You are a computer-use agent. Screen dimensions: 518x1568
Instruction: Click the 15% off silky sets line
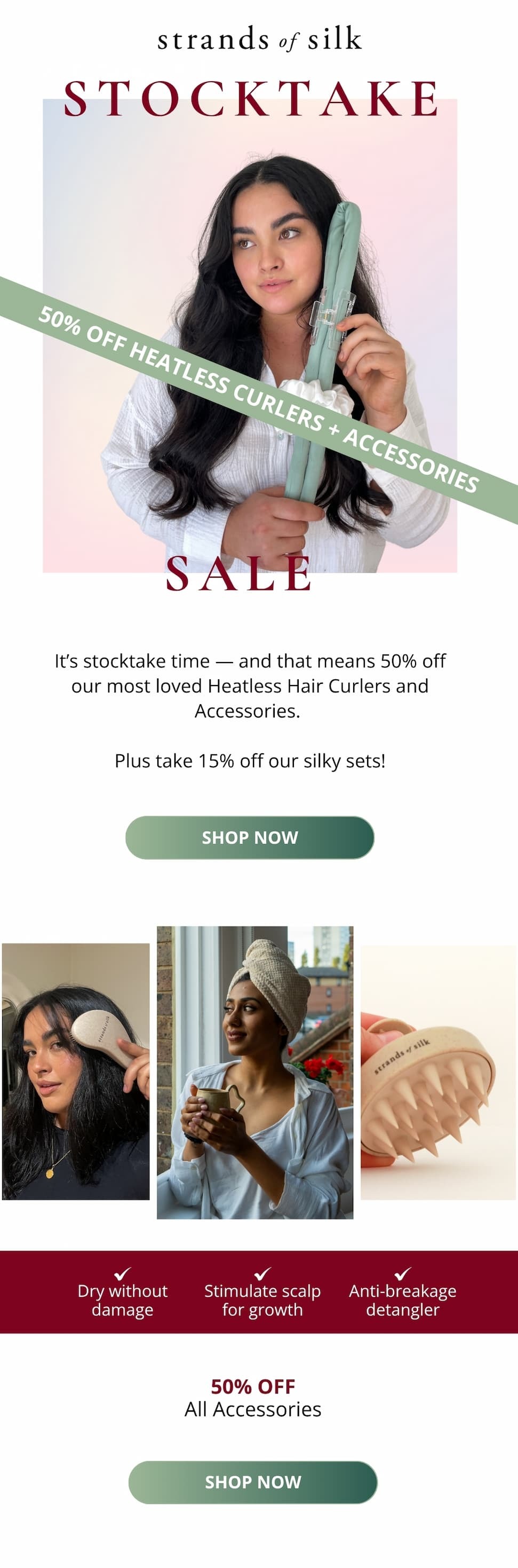(250, 761)
